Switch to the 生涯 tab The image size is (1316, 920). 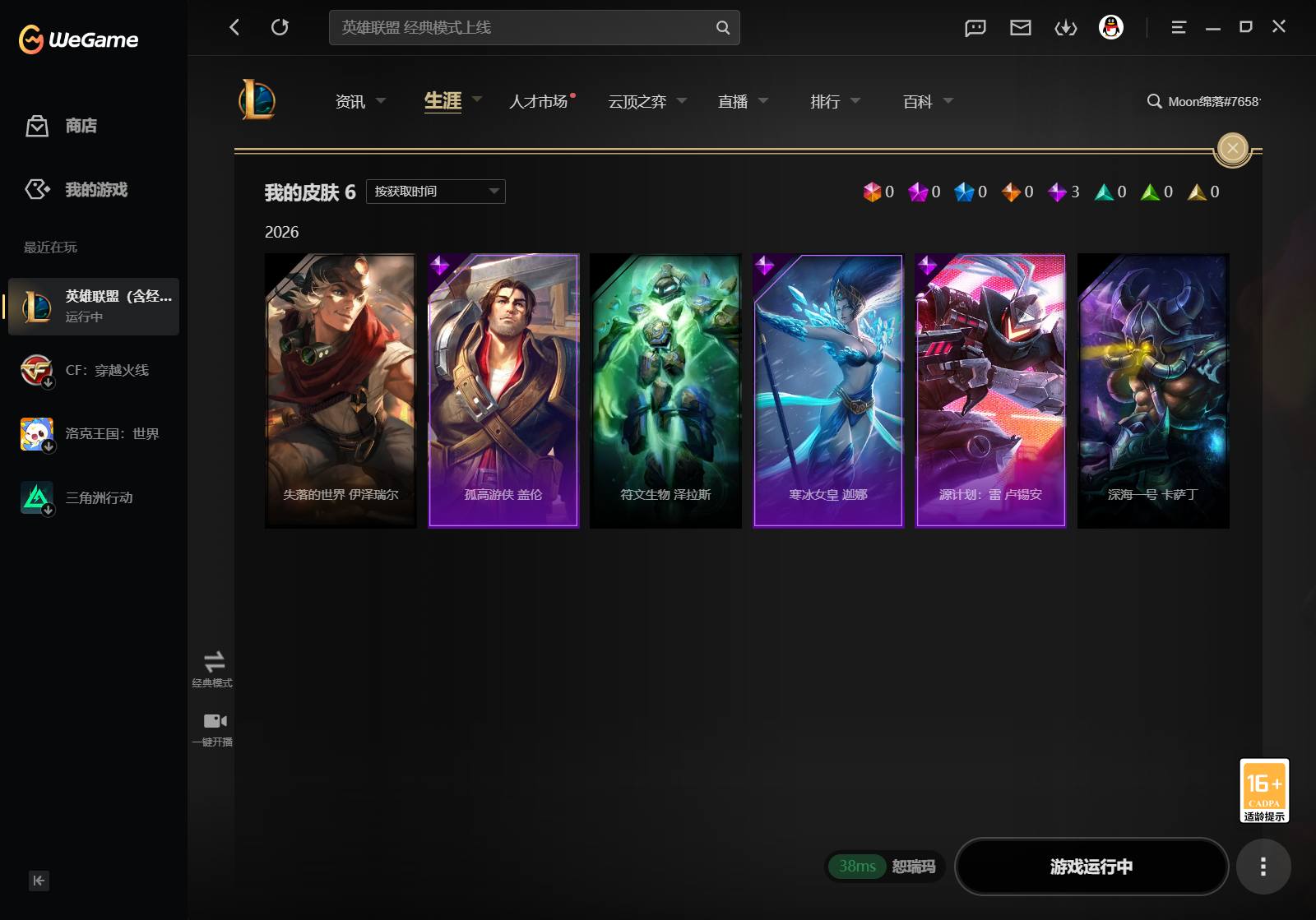tap(443, 101)
